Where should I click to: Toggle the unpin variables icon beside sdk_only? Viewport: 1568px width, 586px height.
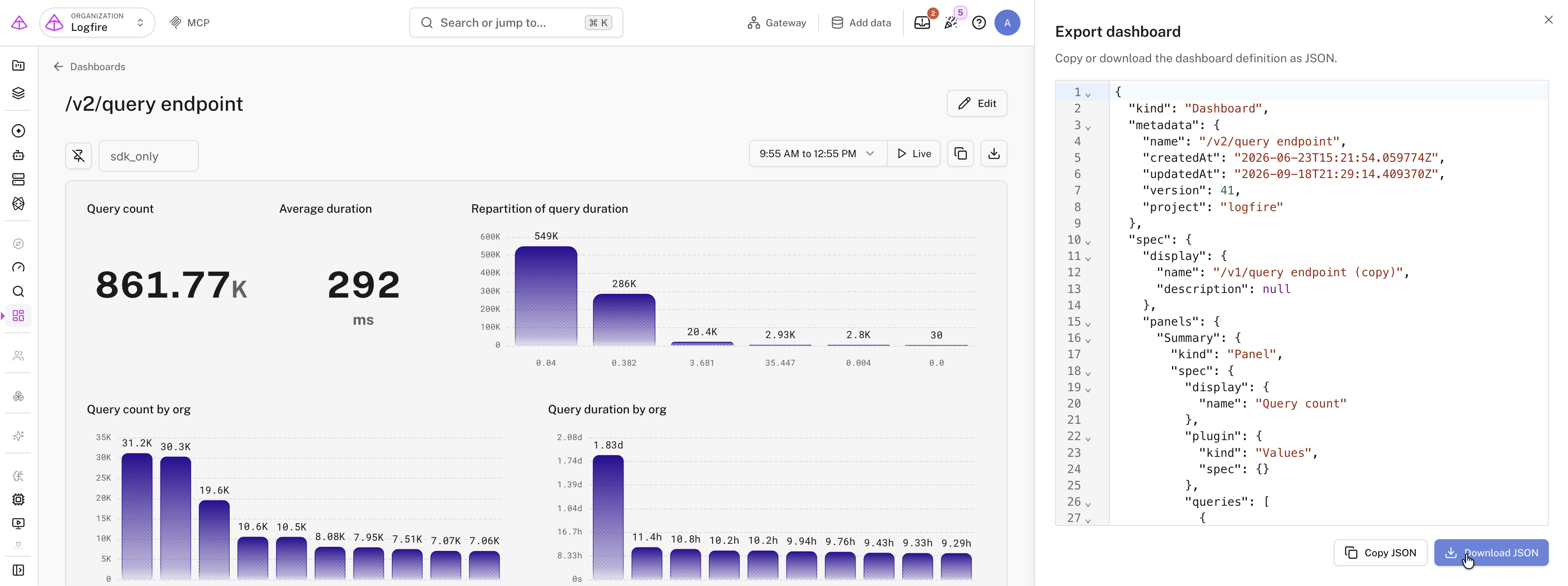pyautogui.click(x=79, y=156)
